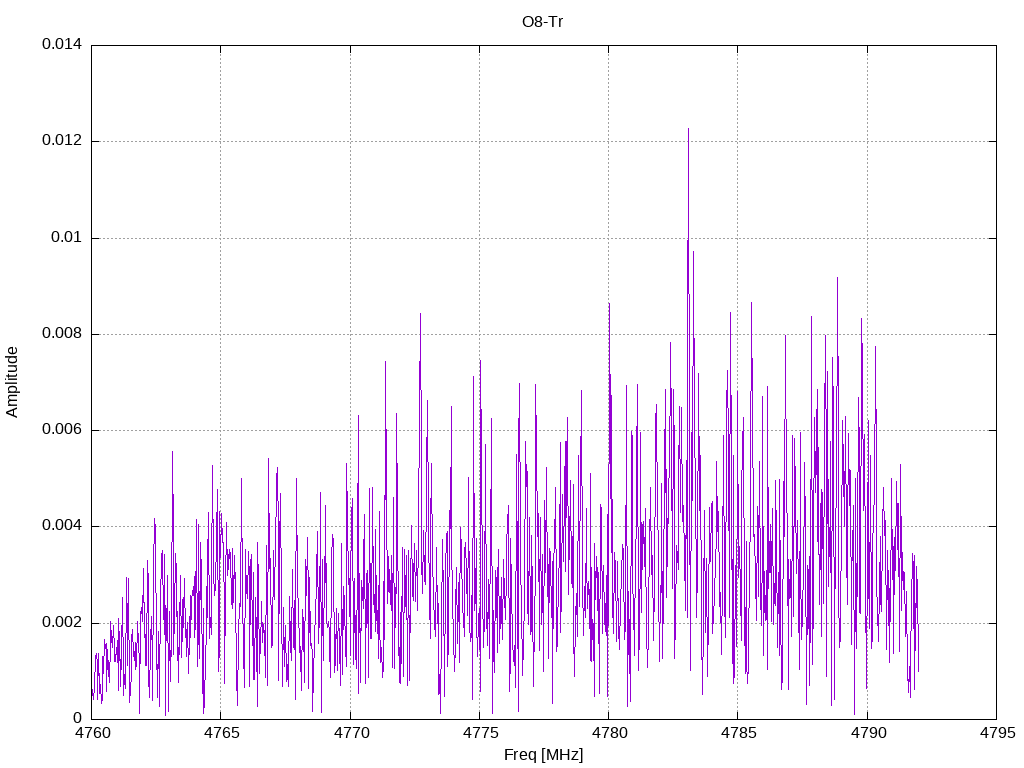Click the tallest spectrum peak near 4783 MHz
Image resolution: width=1024 pixels, height=768 pixels.
click(x=688, y=131)
